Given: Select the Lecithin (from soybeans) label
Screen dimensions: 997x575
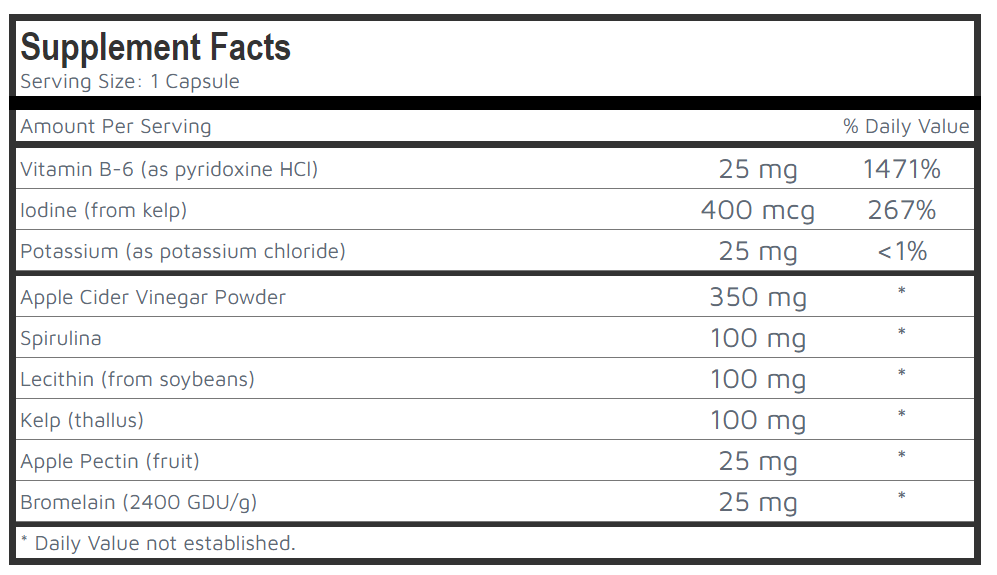Looking at the screenshot, I should (138, 379).
